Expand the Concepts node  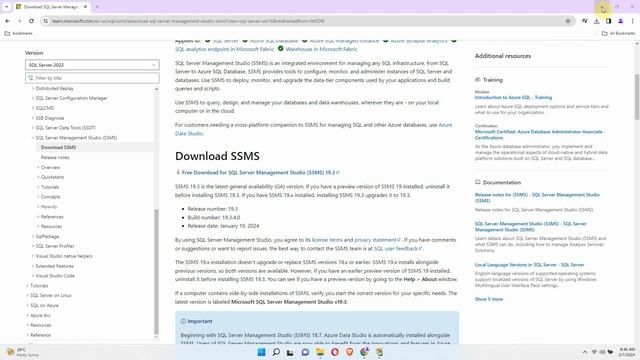(x=38, y=197)
